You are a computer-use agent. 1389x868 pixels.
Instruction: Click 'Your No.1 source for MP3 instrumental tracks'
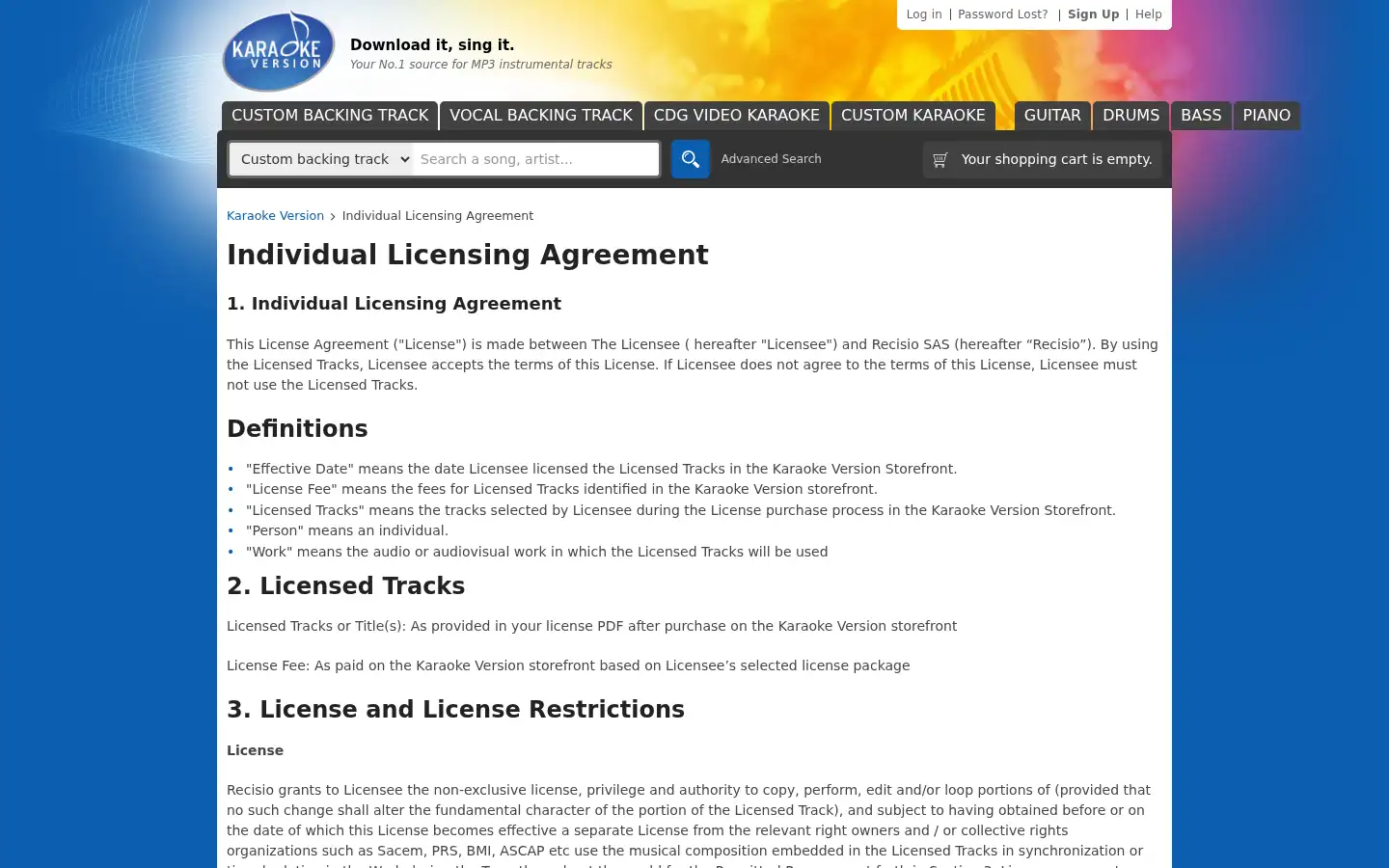pos(480,65)
